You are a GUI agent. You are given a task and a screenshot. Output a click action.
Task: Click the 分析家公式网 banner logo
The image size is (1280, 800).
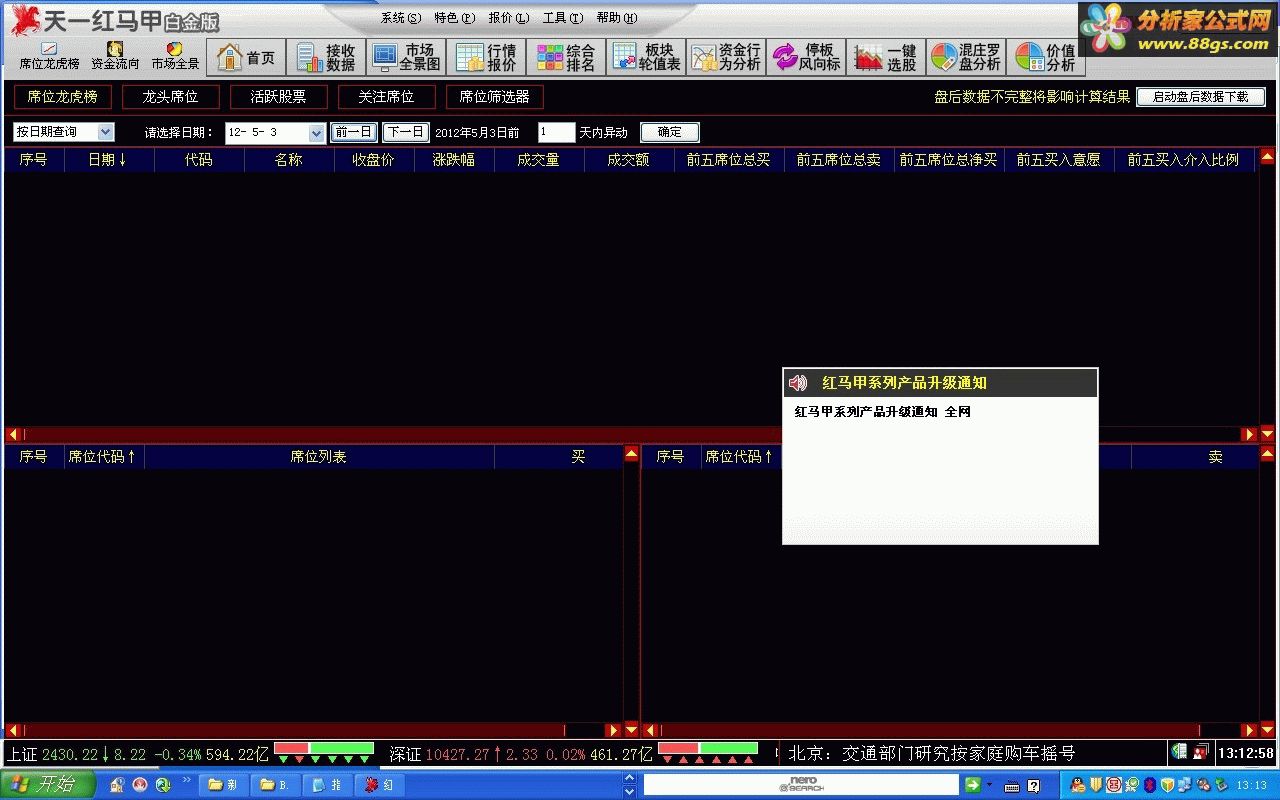click(1178, 30)
